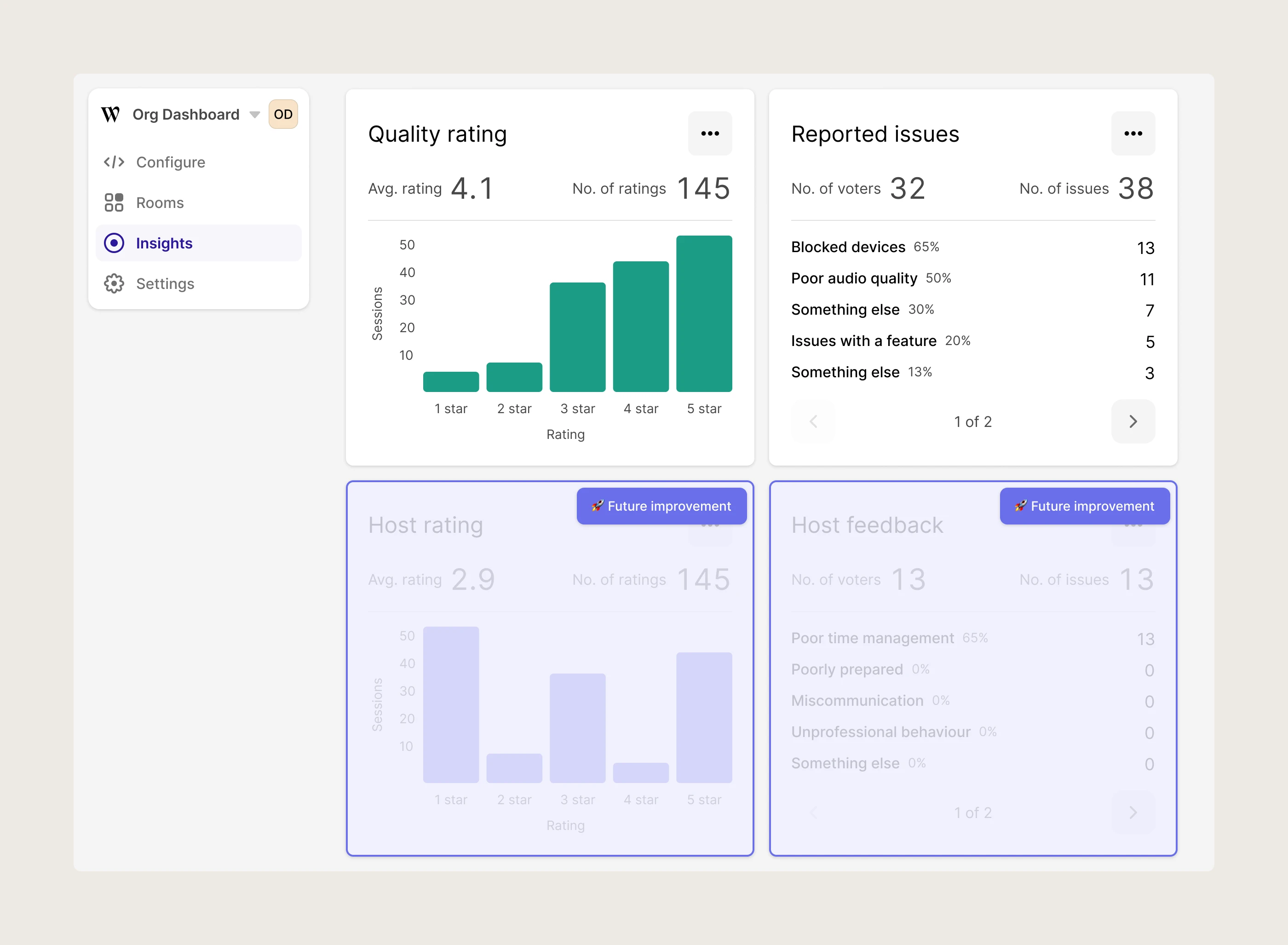Click the Settings gear icon
The image size is (1288, 945).
click(114, 284)
